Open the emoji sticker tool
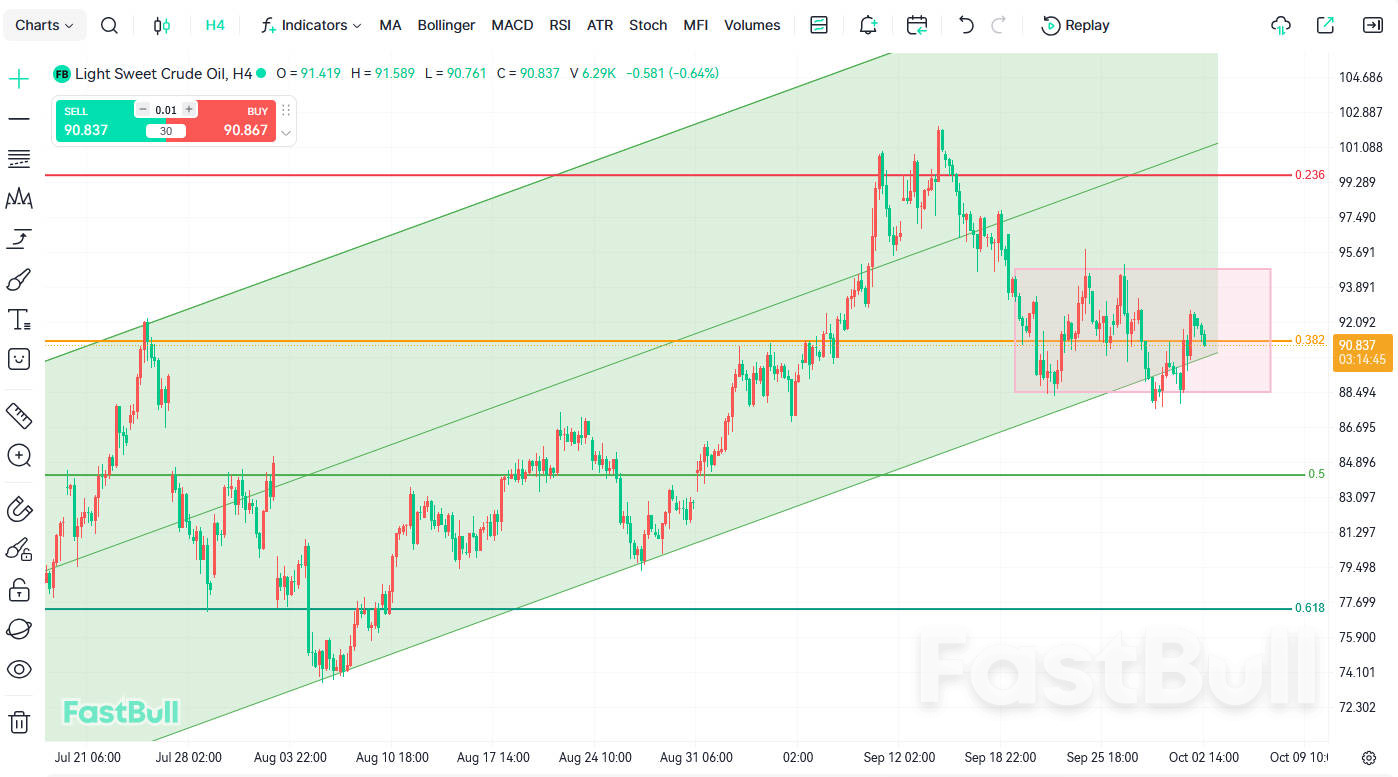This screenshot has height=777, width=1398. click(19, 359)
